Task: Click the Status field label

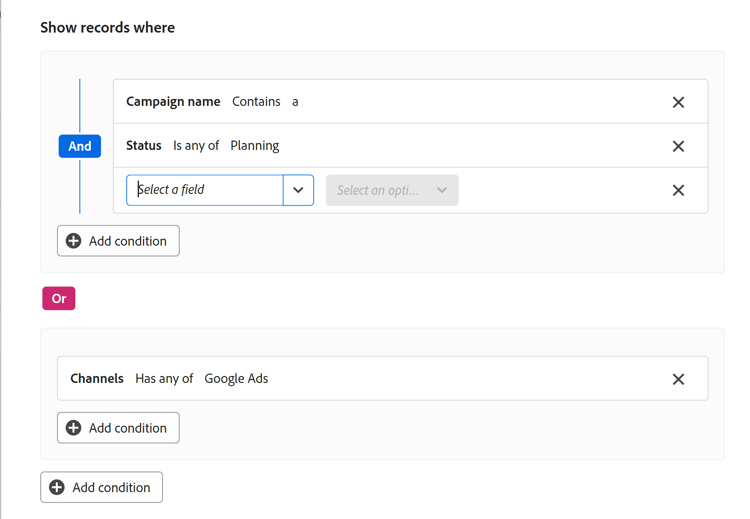Action: point(144,146)
